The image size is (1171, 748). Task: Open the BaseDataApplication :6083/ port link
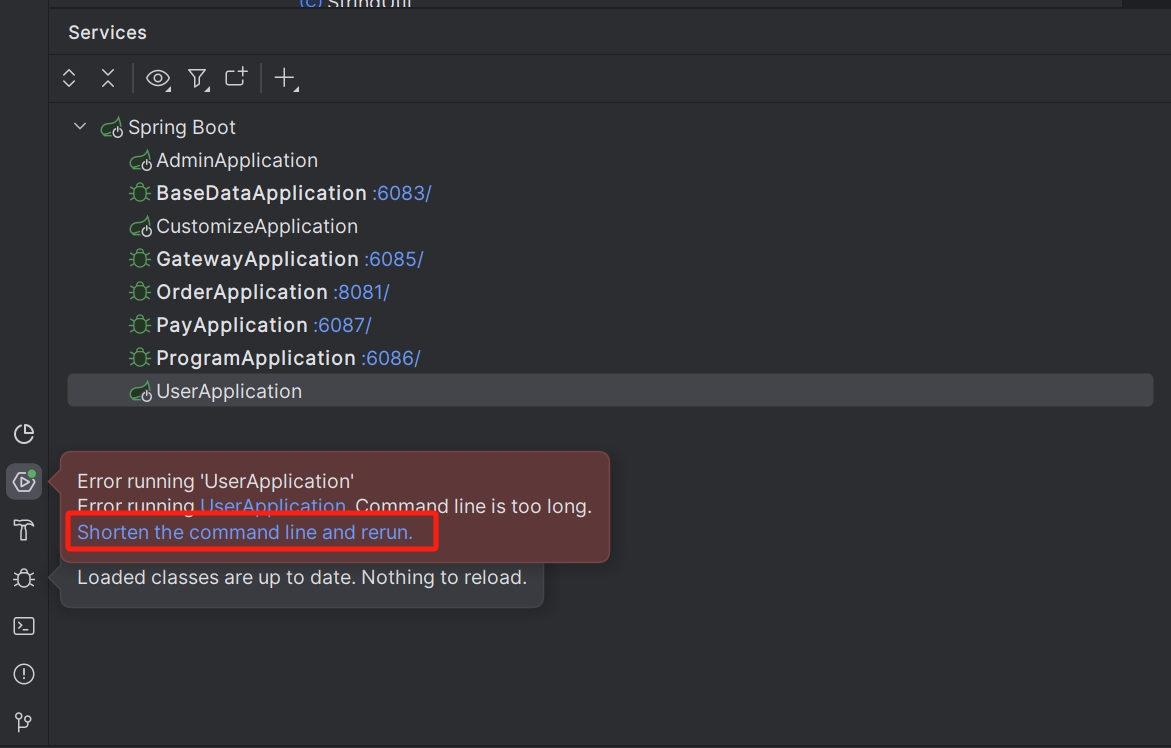(x=402, y=193)
